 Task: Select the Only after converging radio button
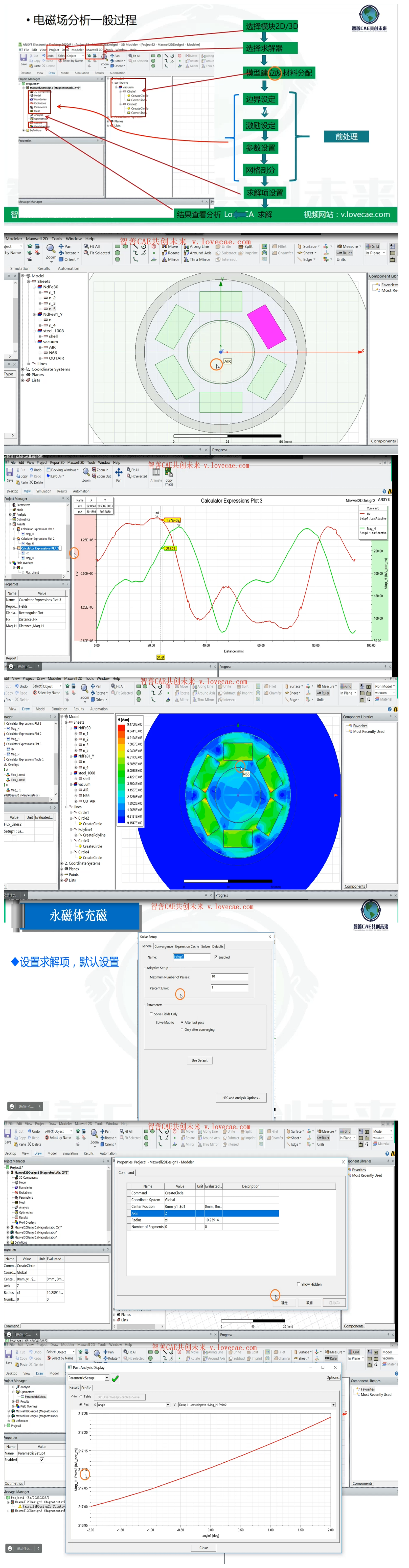(x=182, y=1030)
